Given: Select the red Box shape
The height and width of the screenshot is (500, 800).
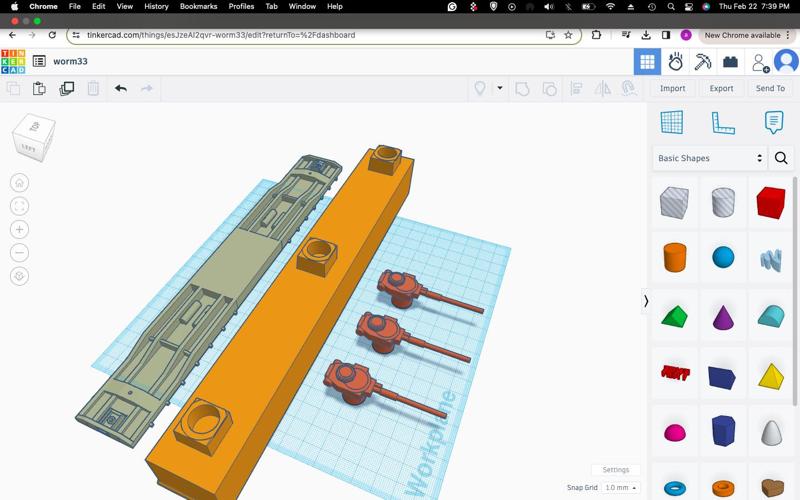Looking at the screenshot, I should 770,203.
